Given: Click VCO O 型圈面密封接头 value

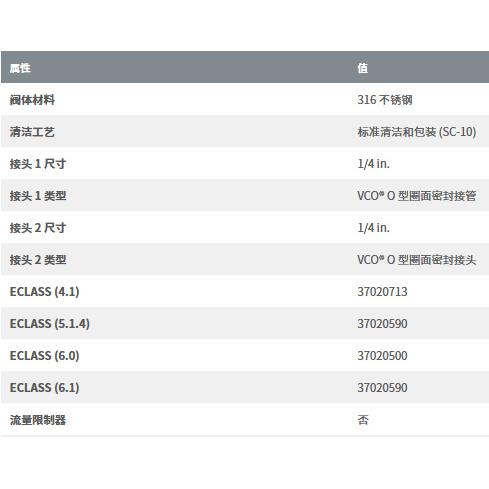Looking at the screenshot, I should point(417,260).
